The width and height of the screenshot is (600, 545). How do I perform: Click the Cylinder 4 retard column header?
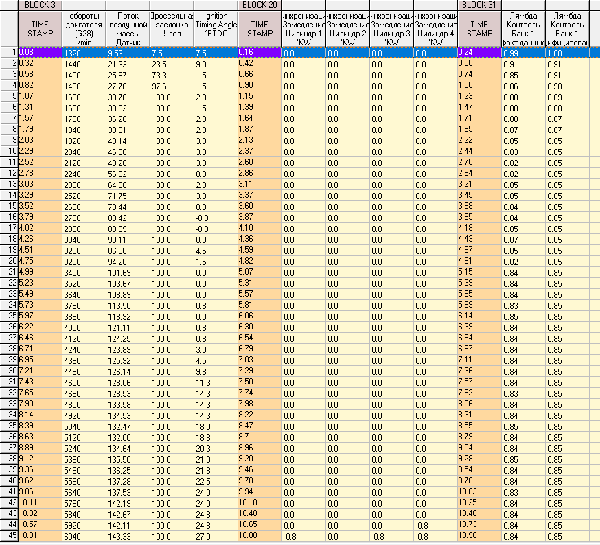point(435,29)
